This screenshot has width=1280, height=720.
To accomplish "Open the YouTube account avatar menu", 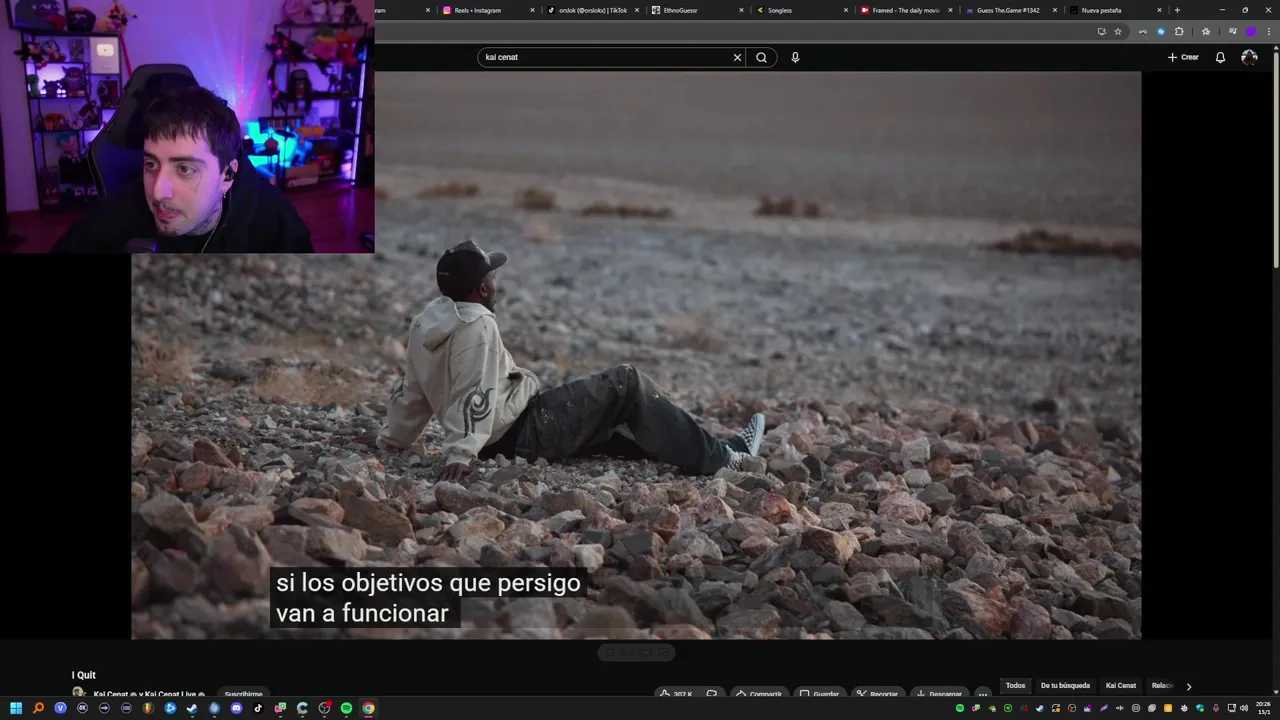I will (1249, 57).
